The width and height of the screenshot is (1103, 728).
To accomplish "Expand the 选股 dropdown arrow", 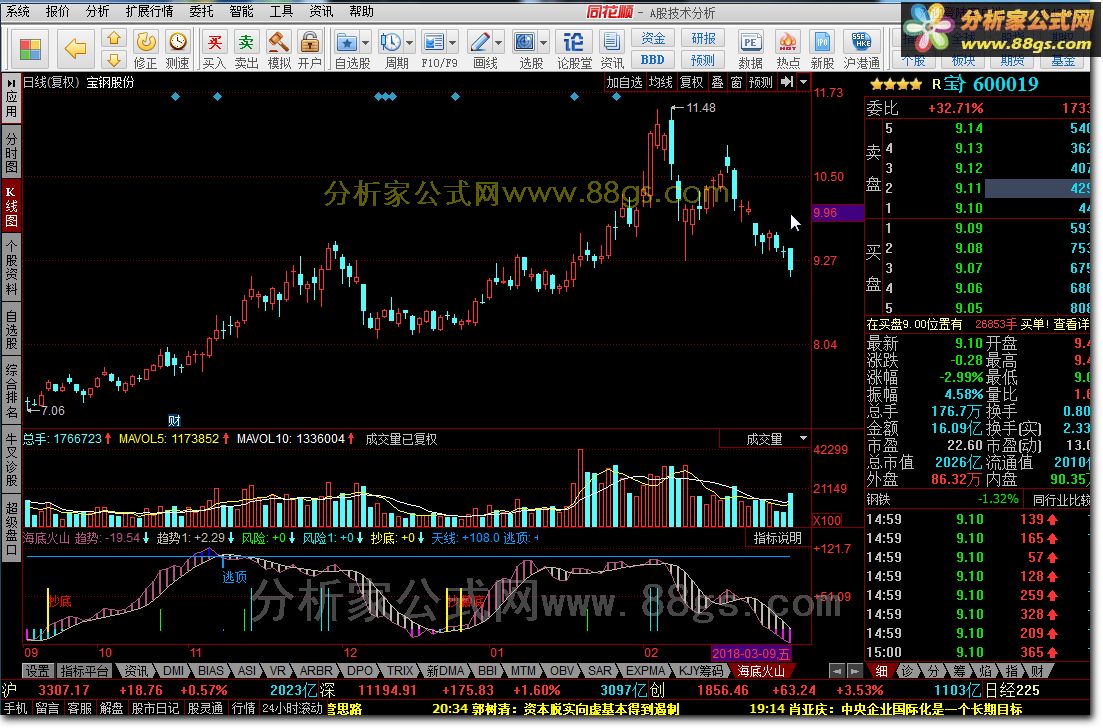I will pos(543,43).
